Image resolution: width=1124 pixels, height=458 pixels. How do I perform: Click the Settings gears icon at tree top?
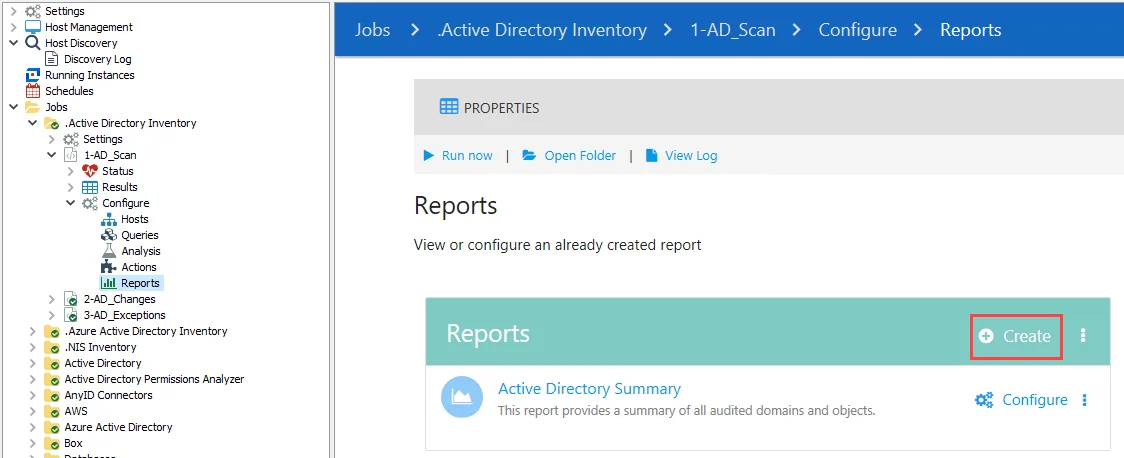[x=33, y=11]
